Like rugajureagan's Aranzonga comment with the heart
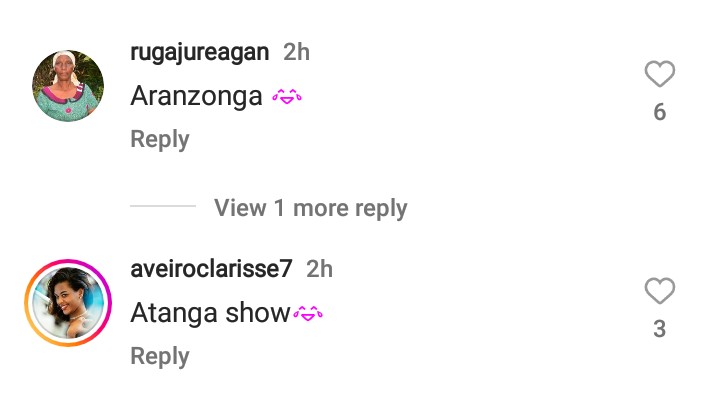 coord(659,73)
